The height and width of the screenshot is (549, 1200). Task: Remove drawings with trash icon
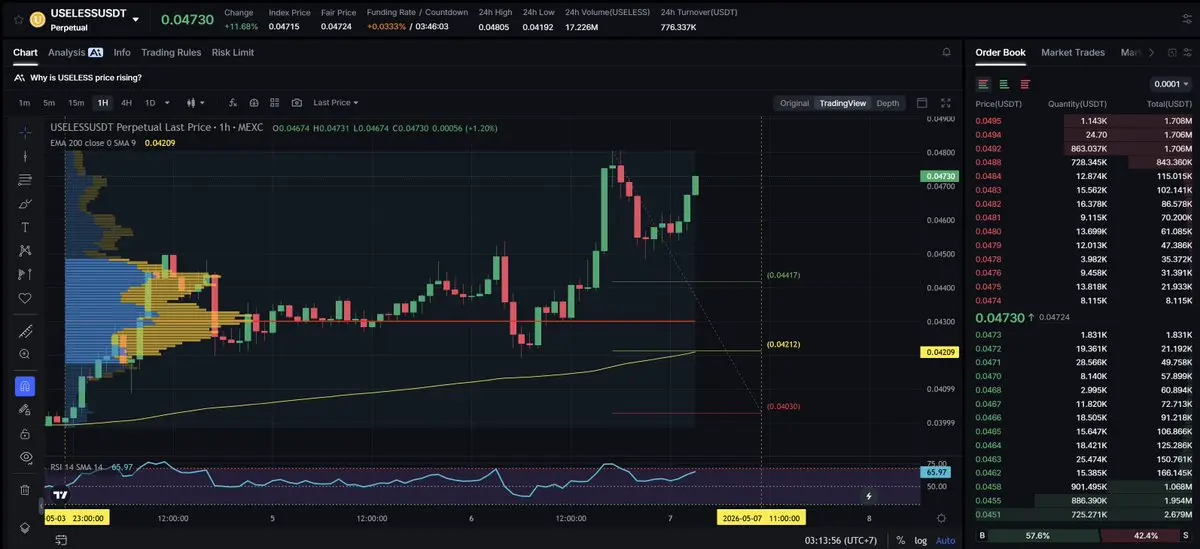pyautogui.click(x=25, y=489)
